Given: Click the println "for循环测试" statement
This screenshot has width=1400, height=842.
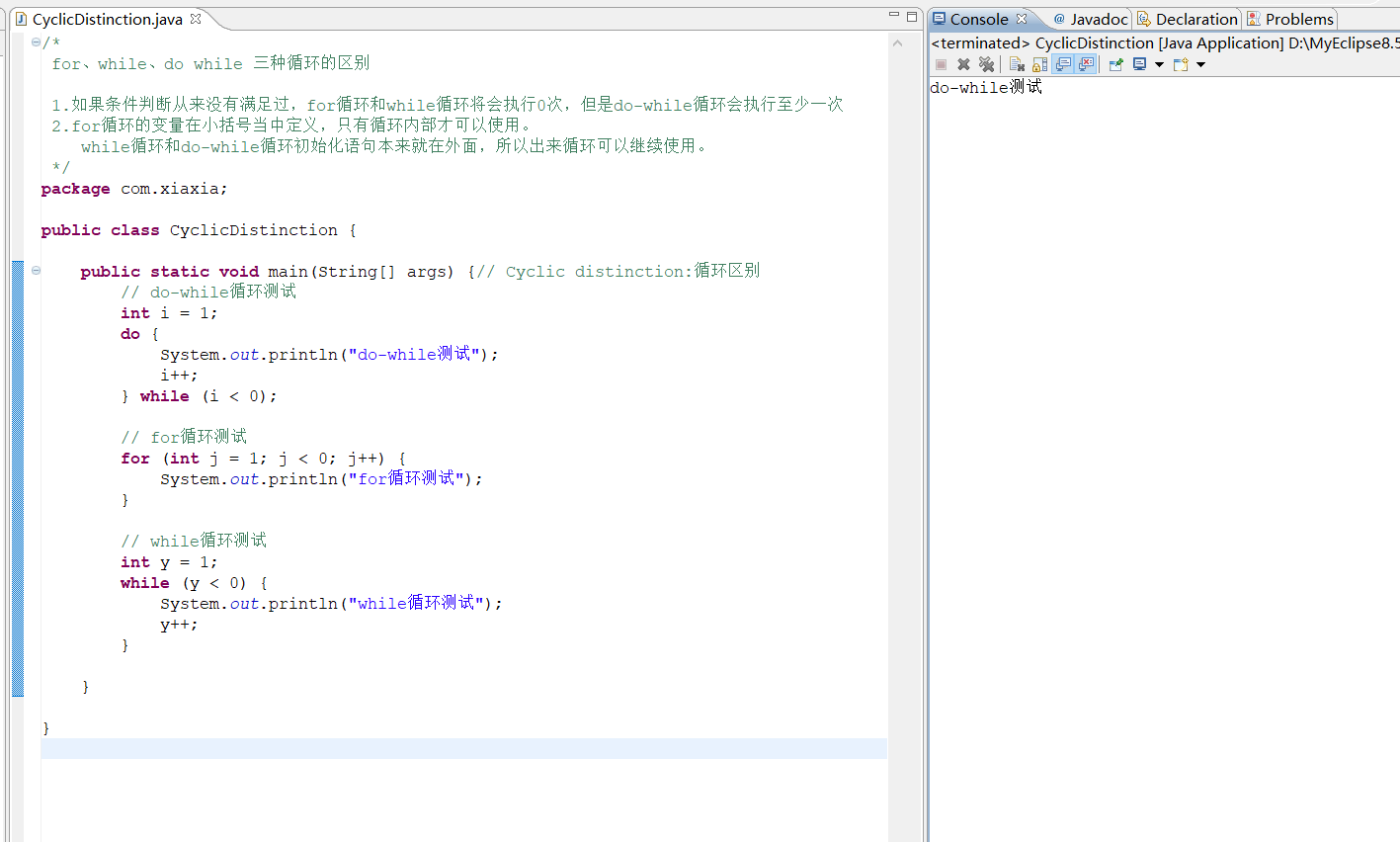Looking at the screenshot, I should pos(322,479).
